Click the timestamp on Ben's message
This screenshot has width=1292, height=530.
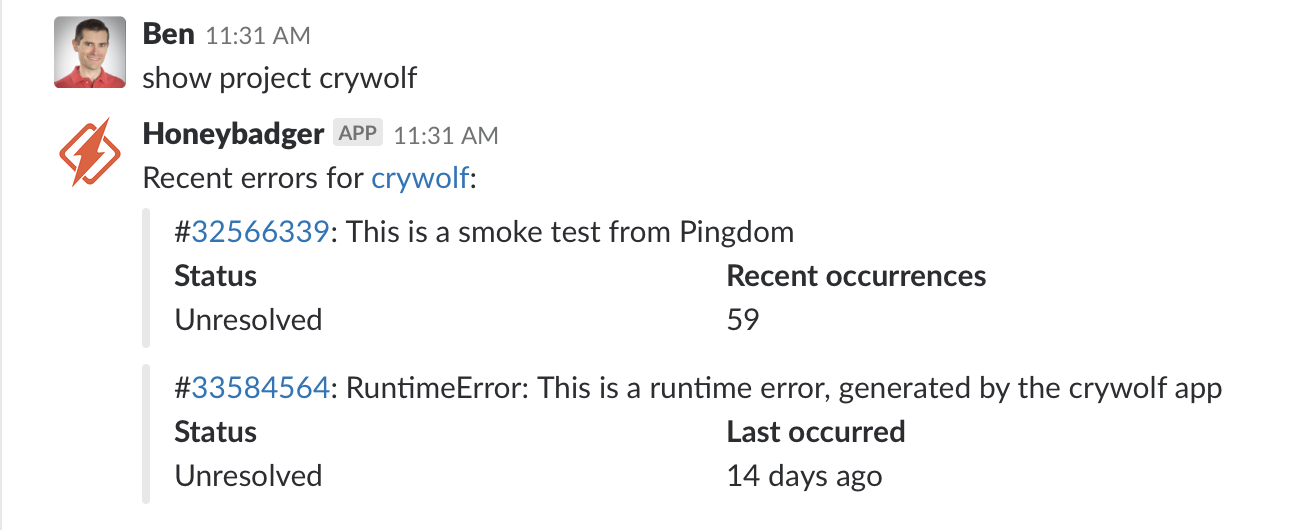click(258, 36)
